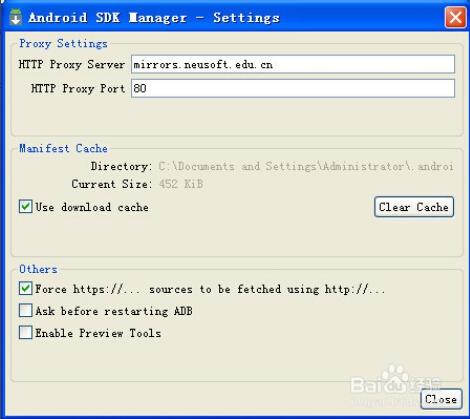Click the 'Directory:' label

coord(121,166)
